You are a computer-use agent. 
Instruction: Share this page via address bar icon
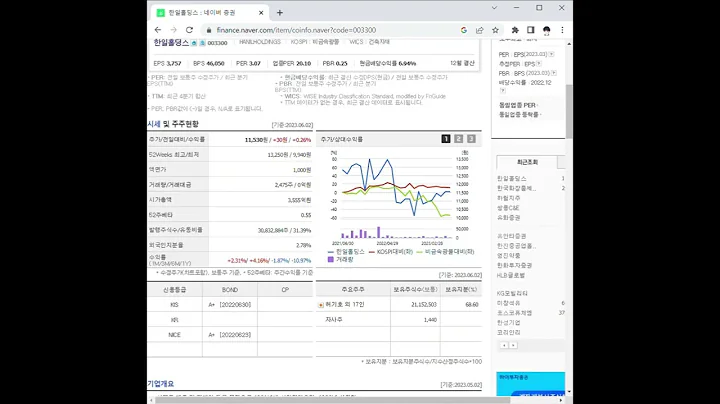click(479, 30)
